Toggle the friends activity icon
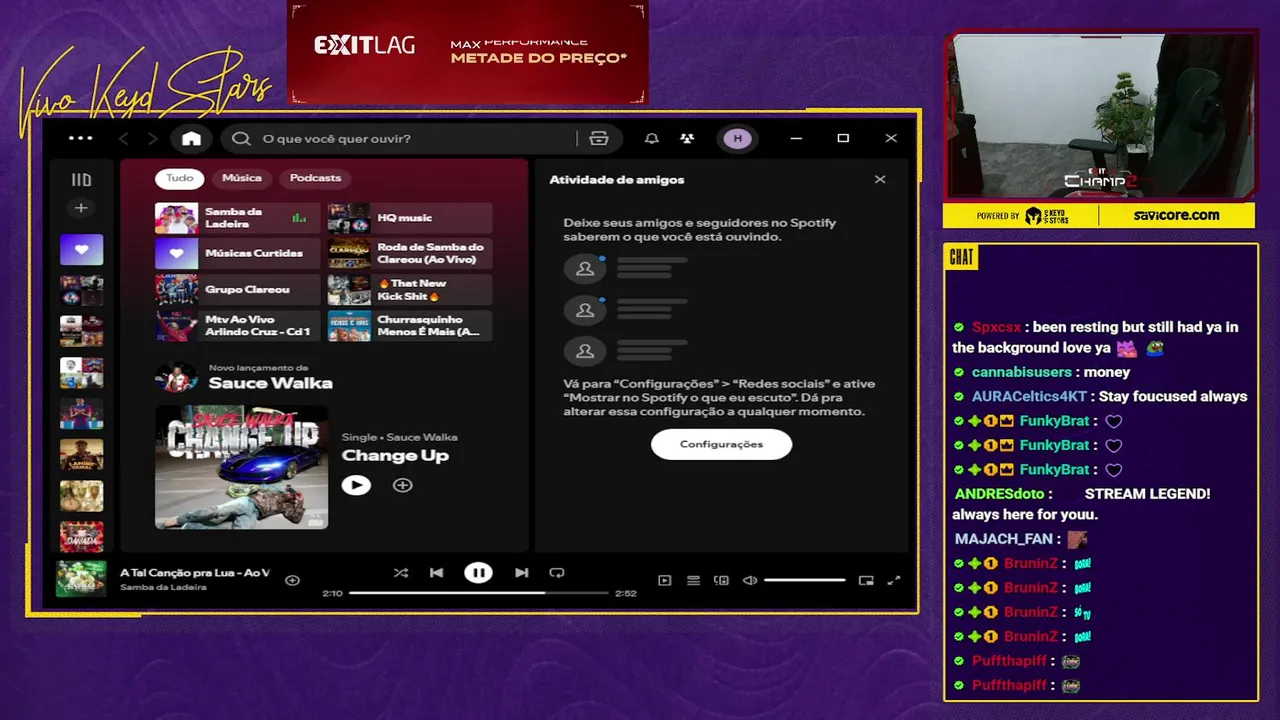This screenshot has width=1280, height=720. tap(687, 139)
